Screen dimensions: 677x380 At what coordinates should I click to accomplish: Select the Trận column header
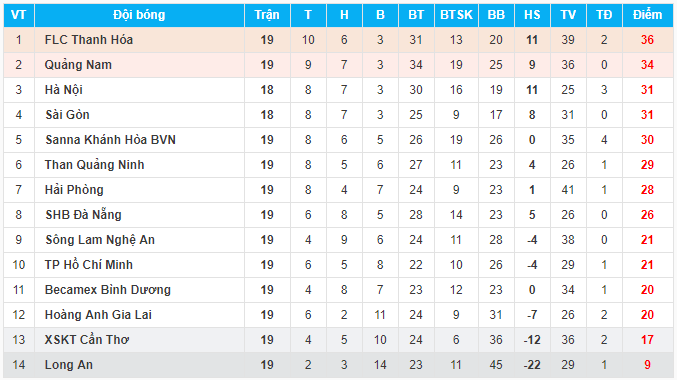tap(267, 15)
